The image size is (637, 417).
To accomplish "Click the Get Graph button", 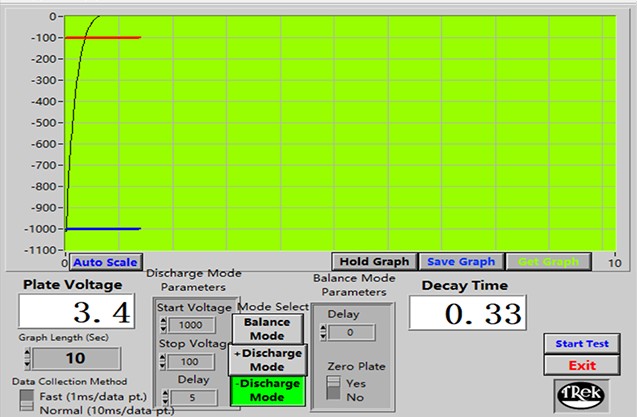I will pos(548,262).
